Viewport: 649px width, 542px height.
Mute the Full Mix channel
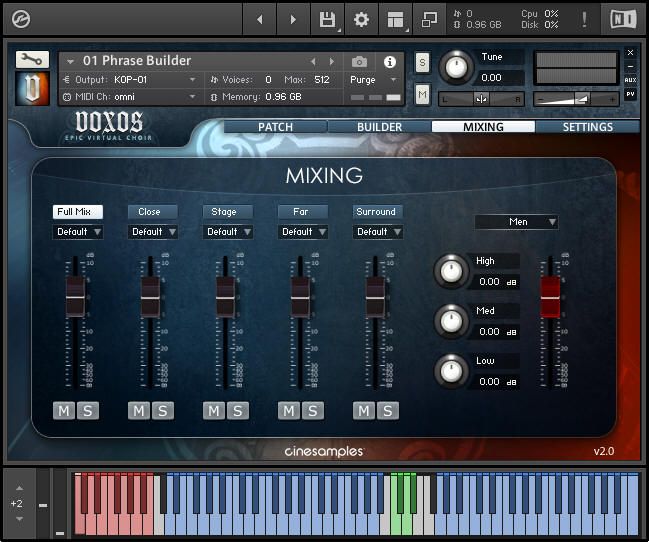[x=64, y=411]
